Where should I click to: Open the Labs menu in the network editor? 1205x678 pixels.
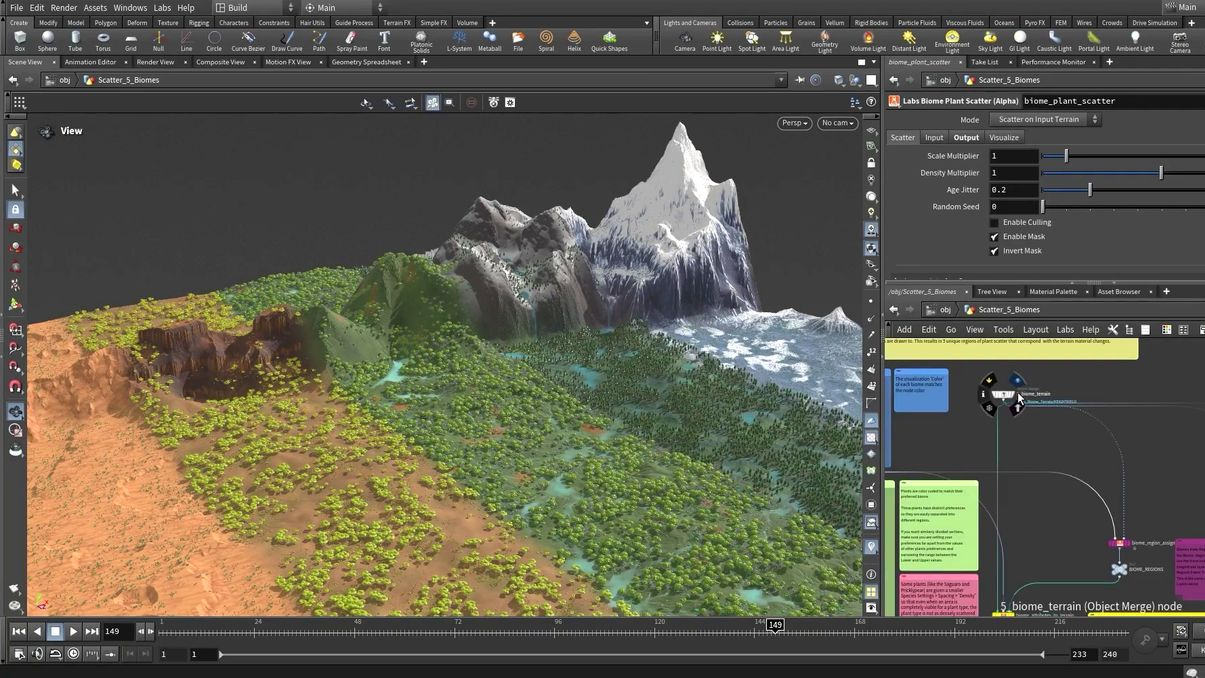[x=1065, y=329]
